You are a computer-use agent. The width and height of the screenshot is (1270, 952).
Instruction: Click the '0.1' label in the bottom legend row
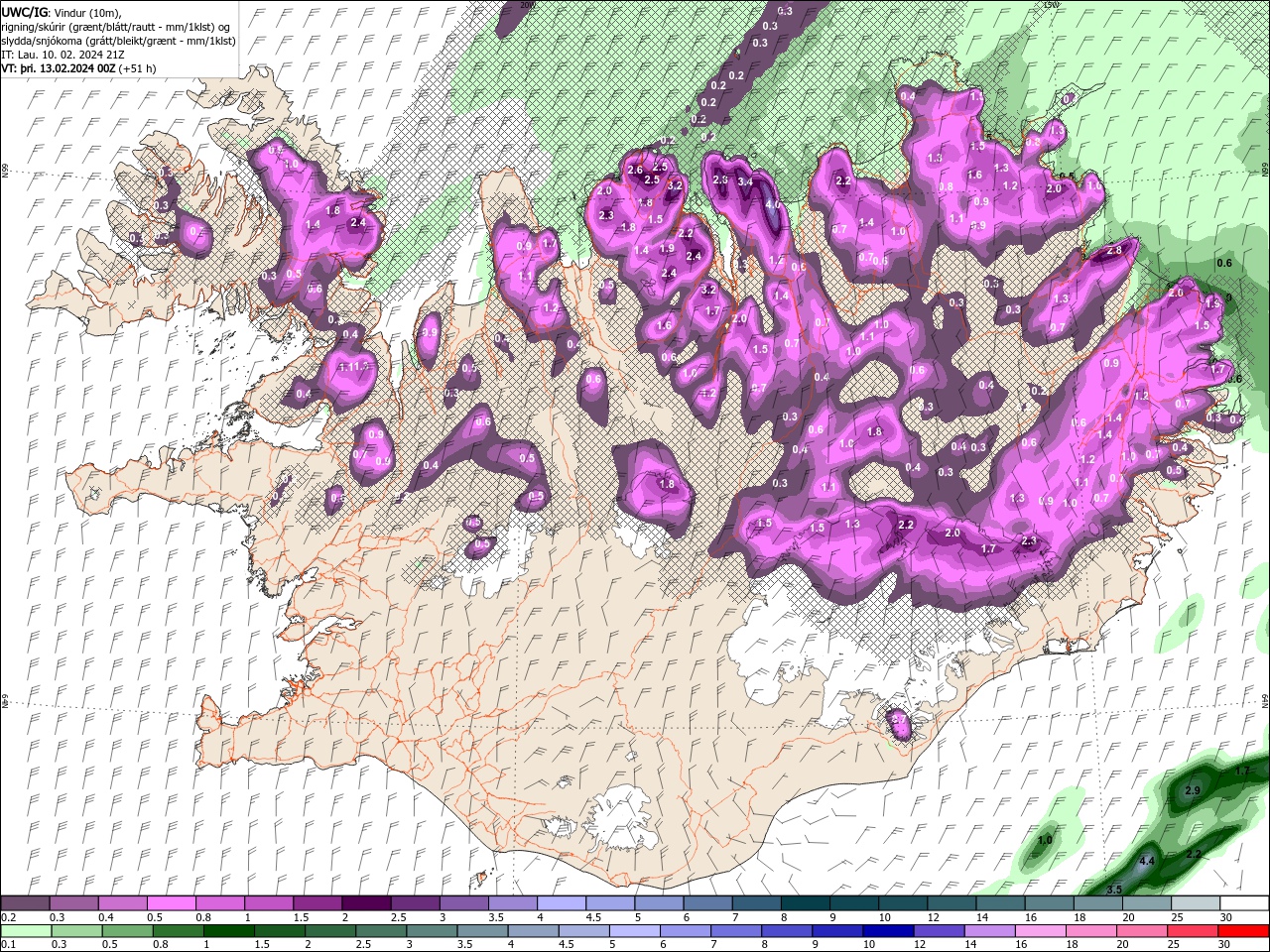coord(8,945)
